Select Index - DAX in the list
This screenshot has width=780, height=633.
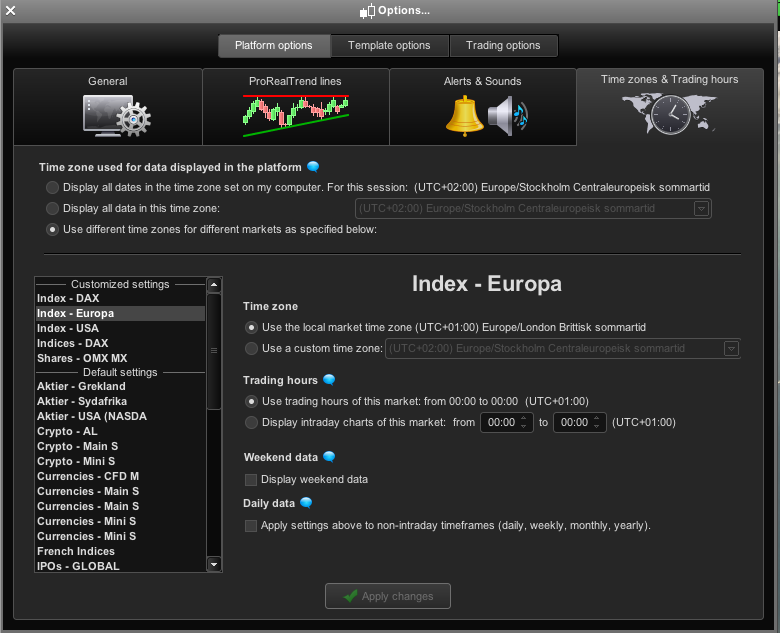tap(120, 298)
